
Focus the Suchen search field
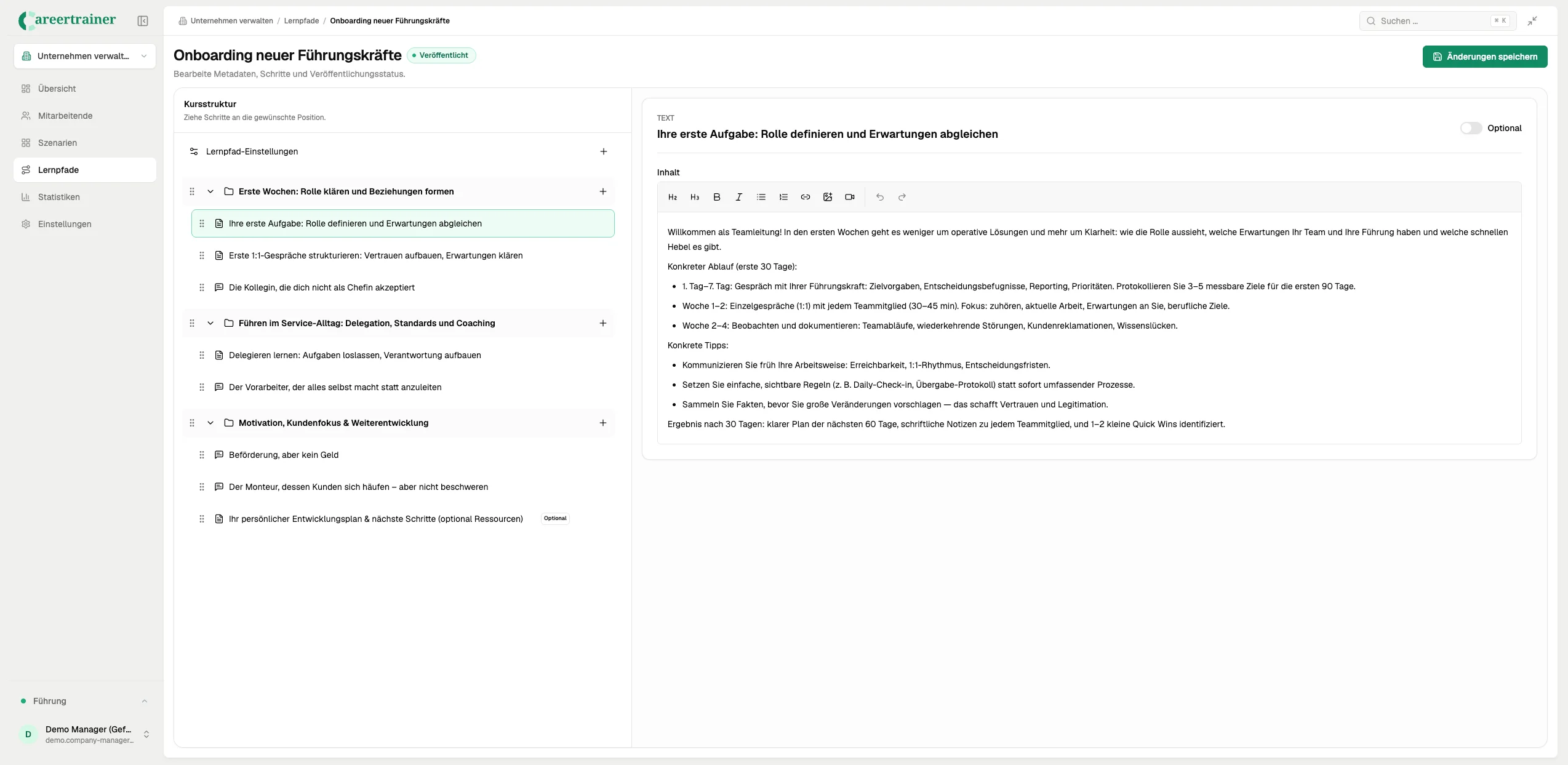click(1438, 21)
